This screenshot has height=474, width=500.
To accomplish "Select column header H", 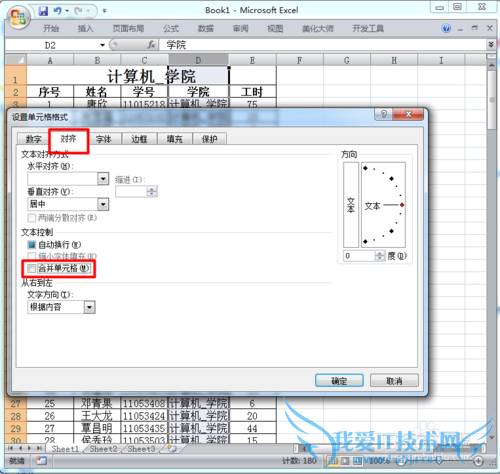I will [394, 60].
